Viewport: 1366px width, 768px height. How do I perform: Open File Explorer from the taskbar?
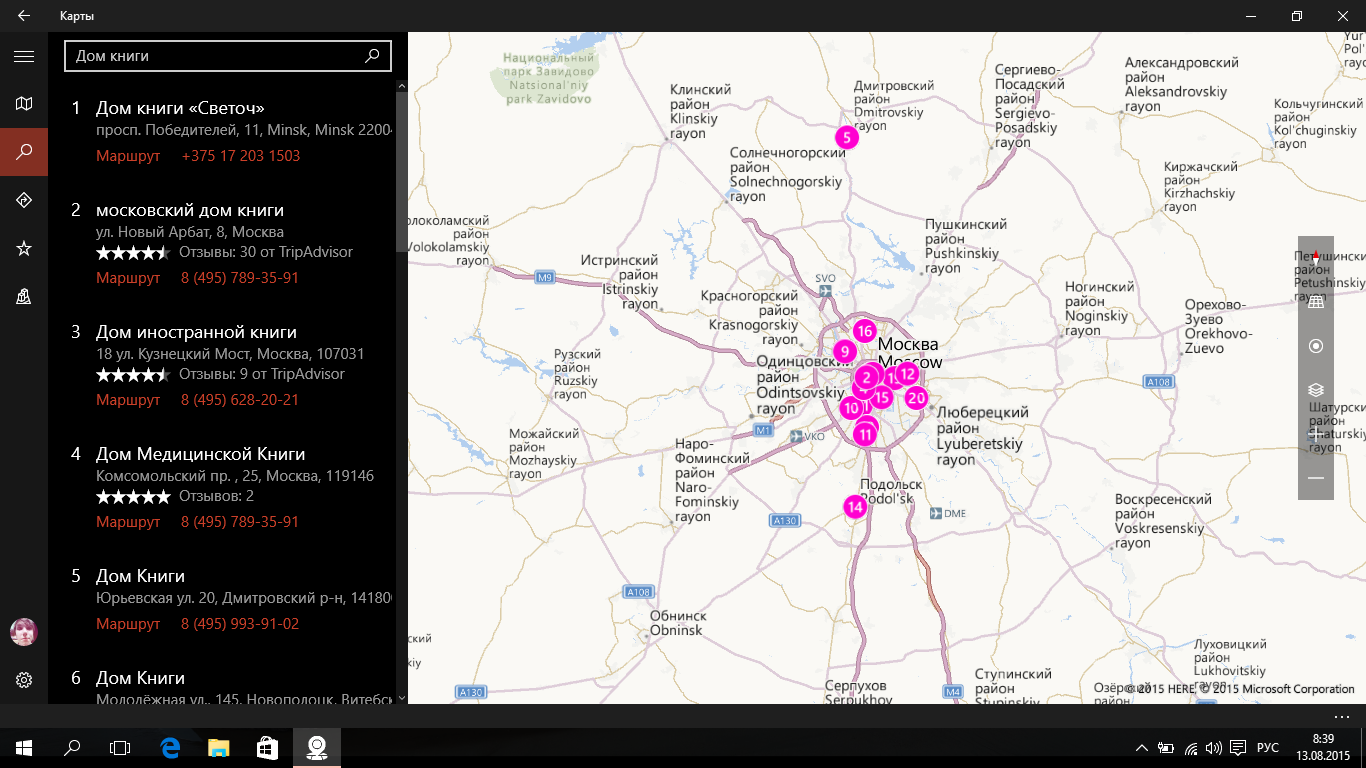pyautogui.click(x=218, y=748)
